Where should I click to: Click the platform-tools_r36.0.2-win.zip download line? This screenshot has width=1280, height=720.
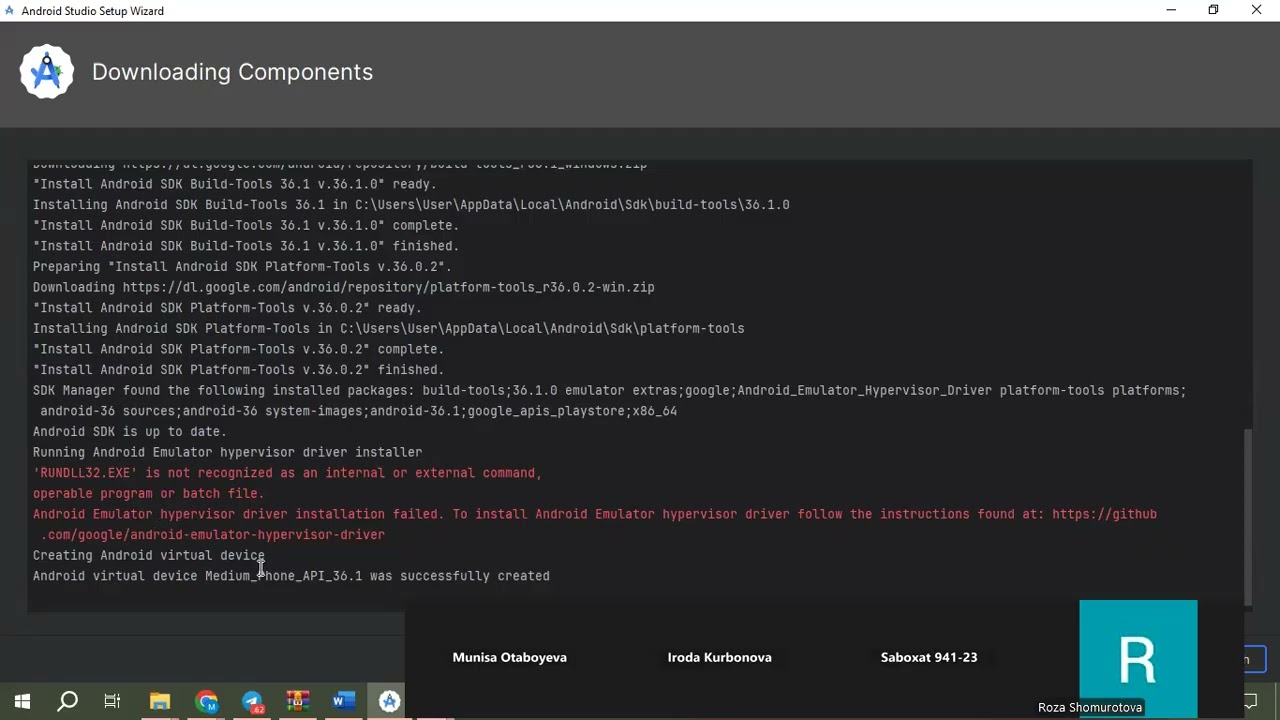pos(343,288)
